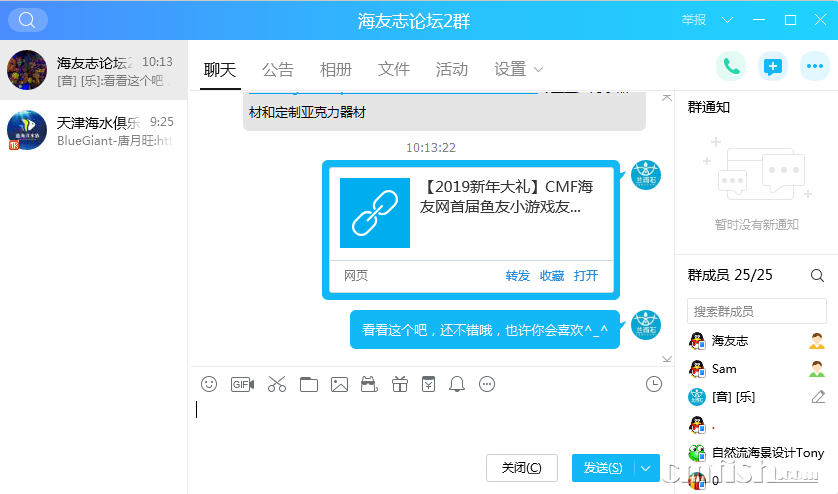Click the edit pencil next to [音] [乐]
The image size is (838, 494).
(818, 397)
